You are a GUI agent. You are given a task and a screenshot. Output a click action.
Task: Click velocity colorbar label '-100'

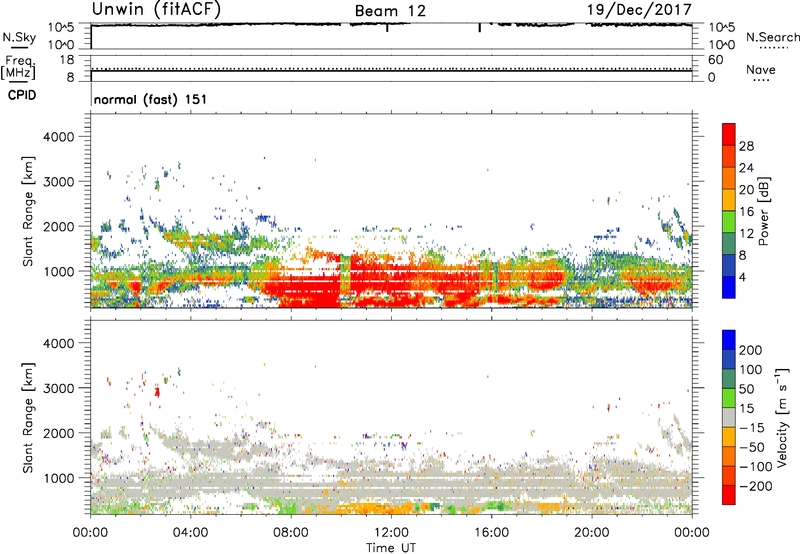click(x=755, y=466)
